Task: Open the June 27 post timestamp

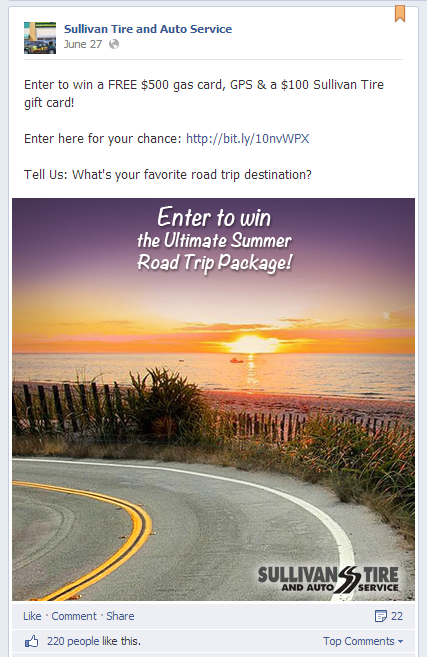Action: (x=83, y=44)
